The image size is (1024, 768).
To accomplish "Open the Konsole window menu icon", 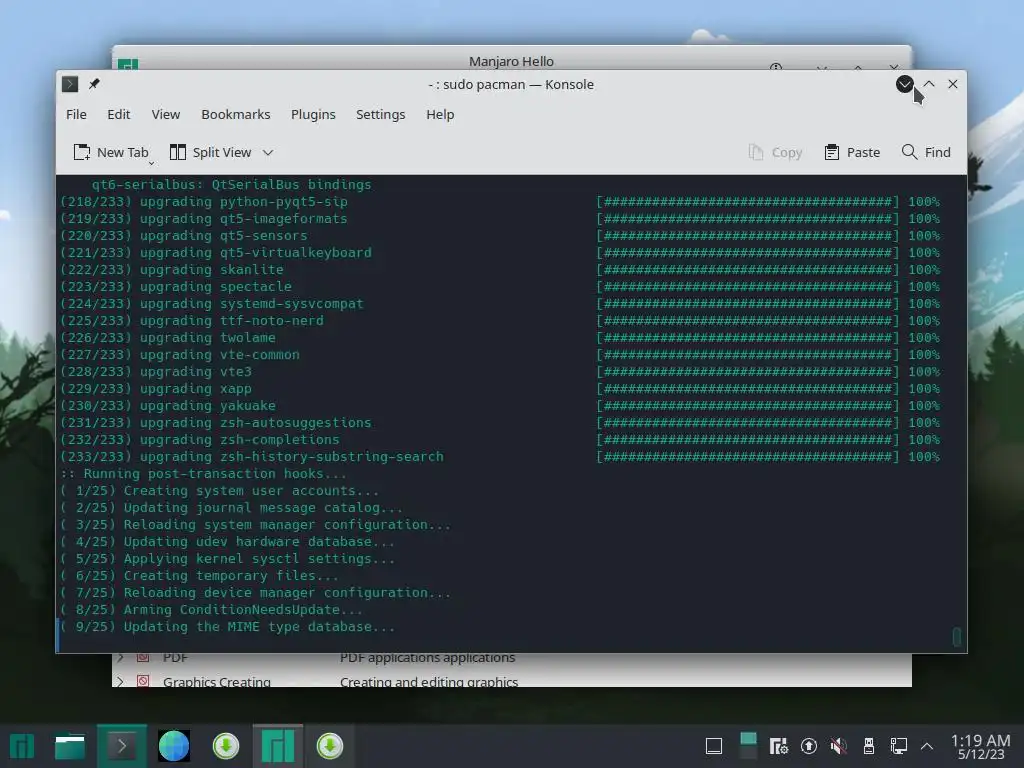I will click(70, 84).
